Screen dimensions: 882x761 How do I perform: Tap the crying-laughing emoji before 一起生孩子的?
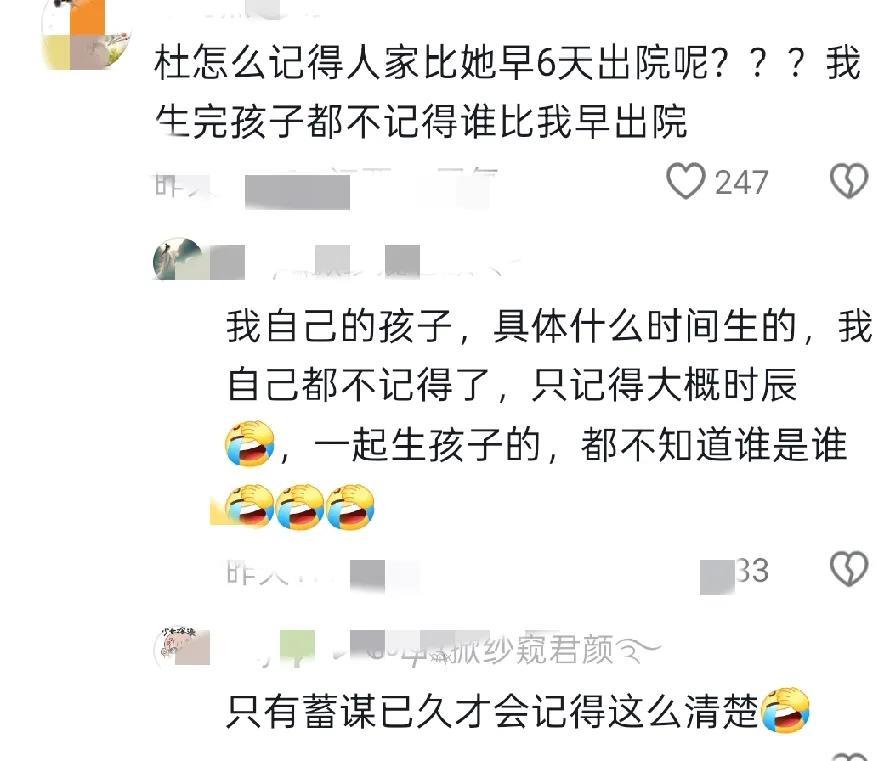249,443
